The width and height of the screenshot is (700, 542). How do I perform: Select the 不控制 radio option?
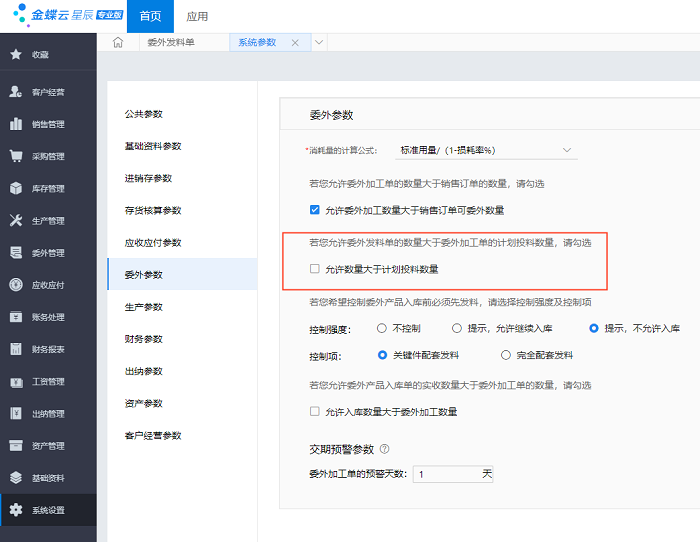pyautogui.click(x=382, y=328)
